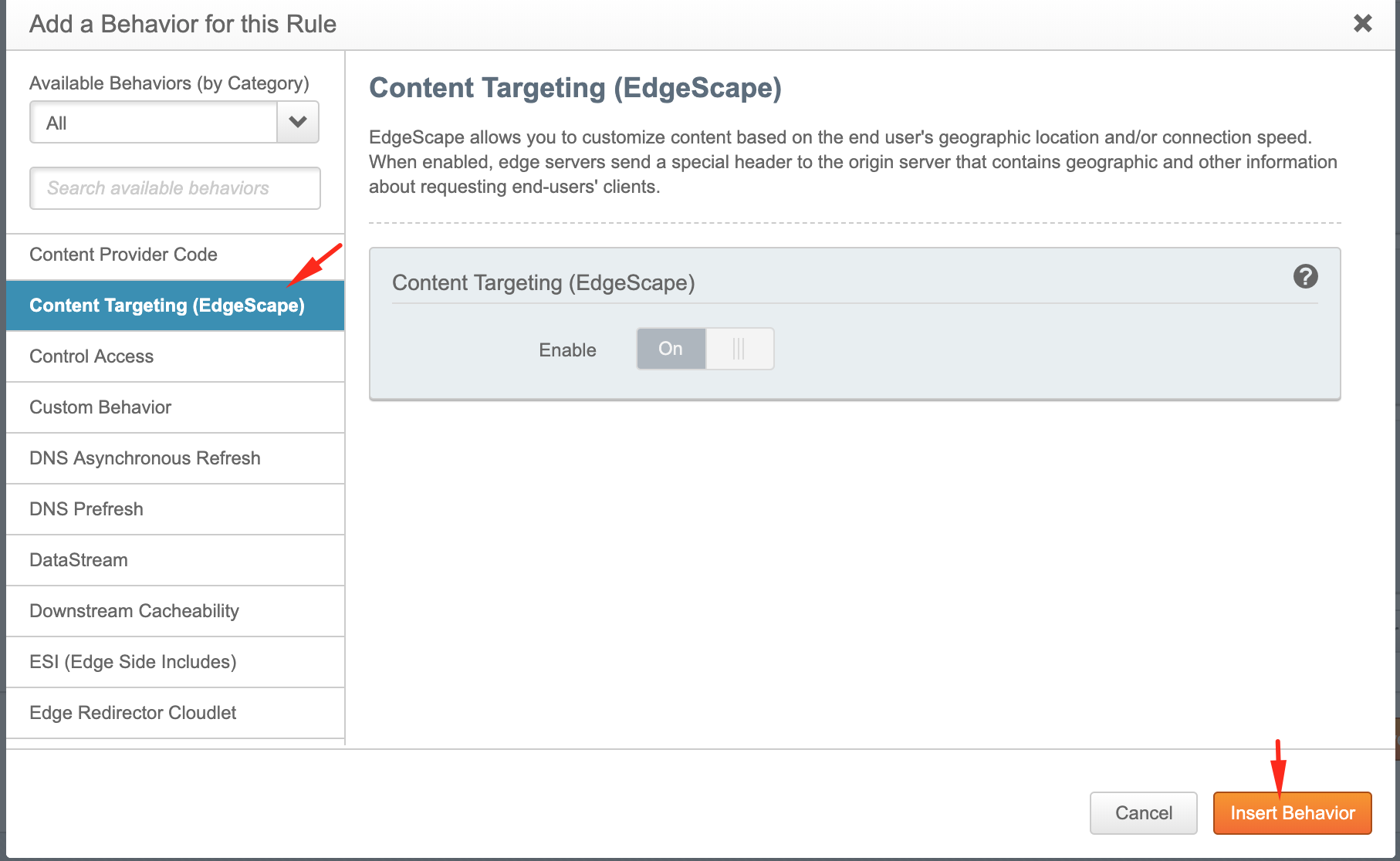This screenshot has width=1400, height=861.
Task: Click the Search available behaviors field
Action: 174,188
